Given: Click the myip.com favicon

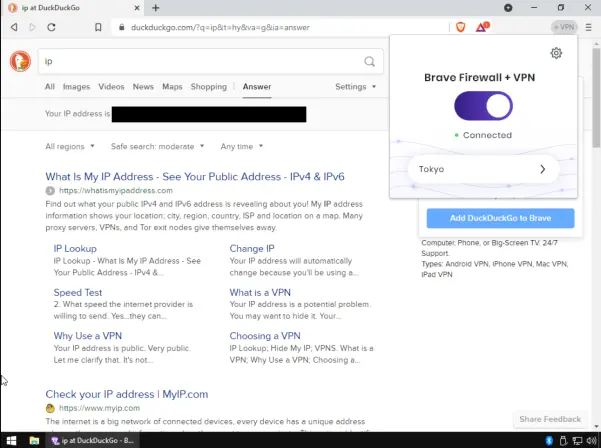Looking at the screenshot, I should (50, 408).
